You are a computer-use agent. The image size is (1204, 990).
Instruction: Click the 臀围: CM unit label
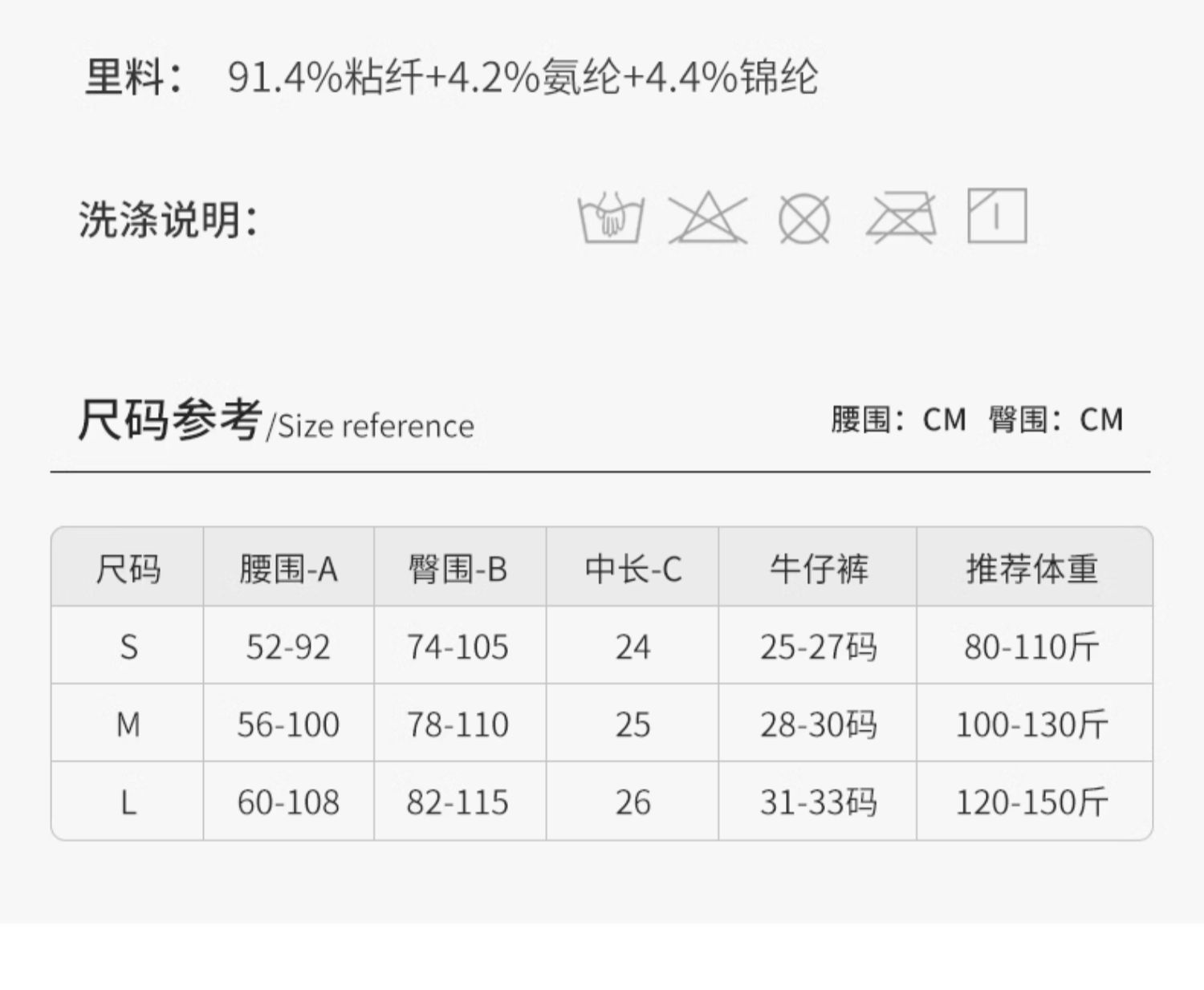coord(1056,420)
